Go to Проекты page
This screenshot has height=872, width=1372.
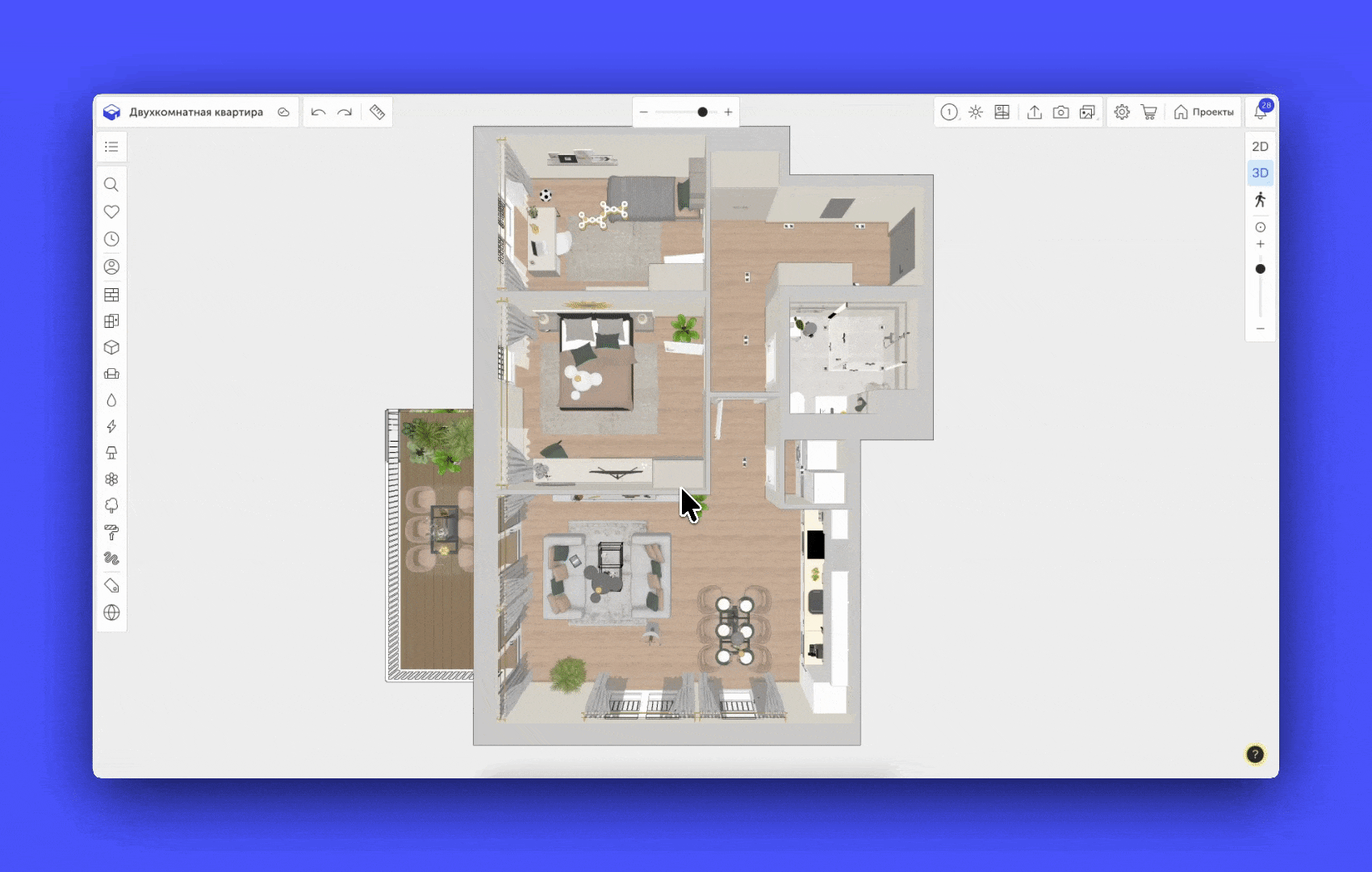[x=1203, y=112]
